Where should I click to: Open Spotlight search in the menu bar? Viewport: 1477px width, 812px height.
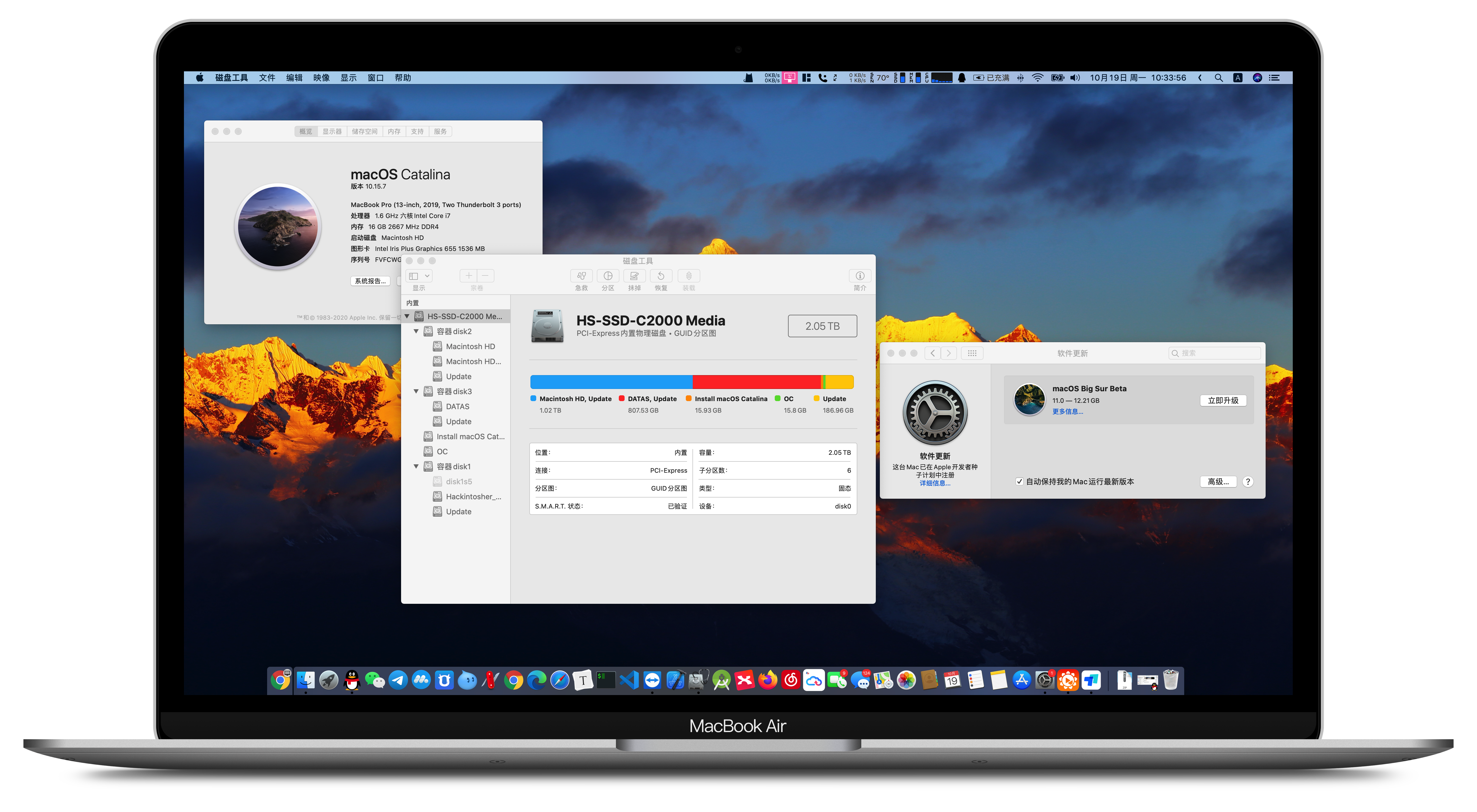1218,78
